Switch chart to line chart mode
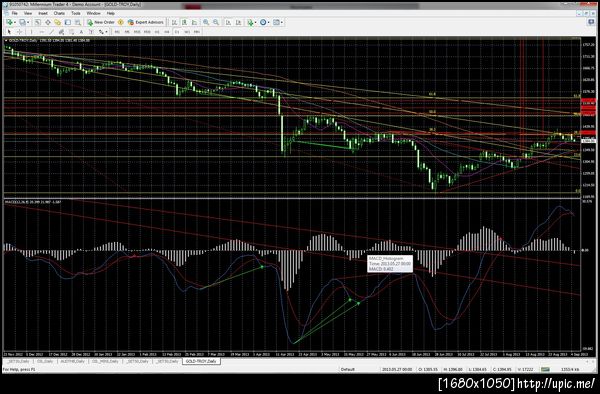The width and height of the screenshot is (600, 394). 194,22
